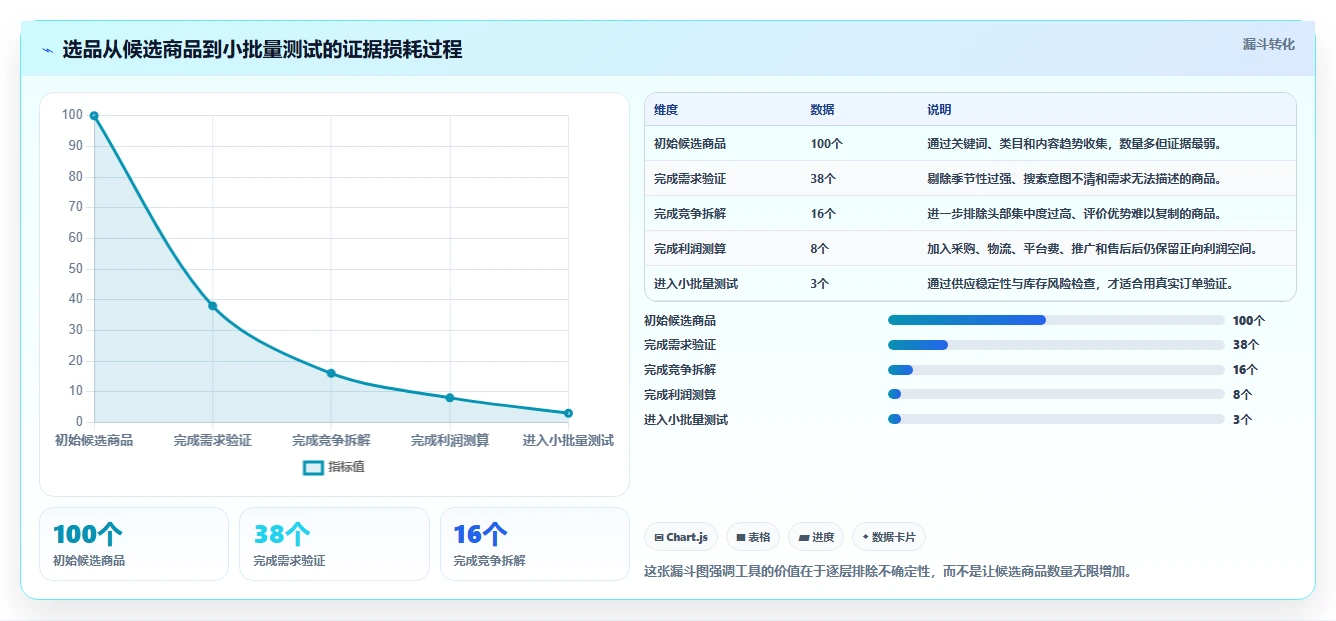The width and height of the screenshot is (1336, 621).
Task: Click the 100个 value beside the progress bar
Action: [x=1249, y=321]
